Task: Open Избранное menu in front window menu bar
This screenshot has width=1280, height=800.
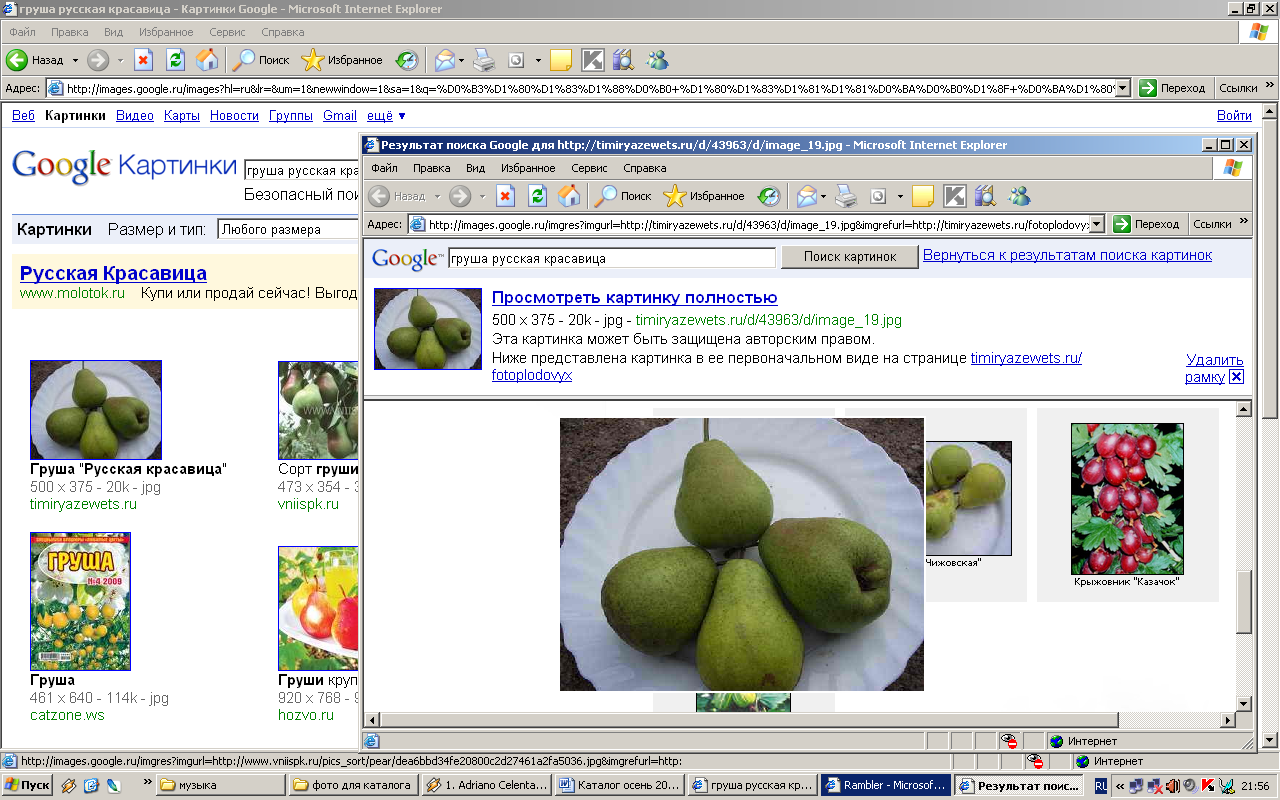Action: coord(528,168)
